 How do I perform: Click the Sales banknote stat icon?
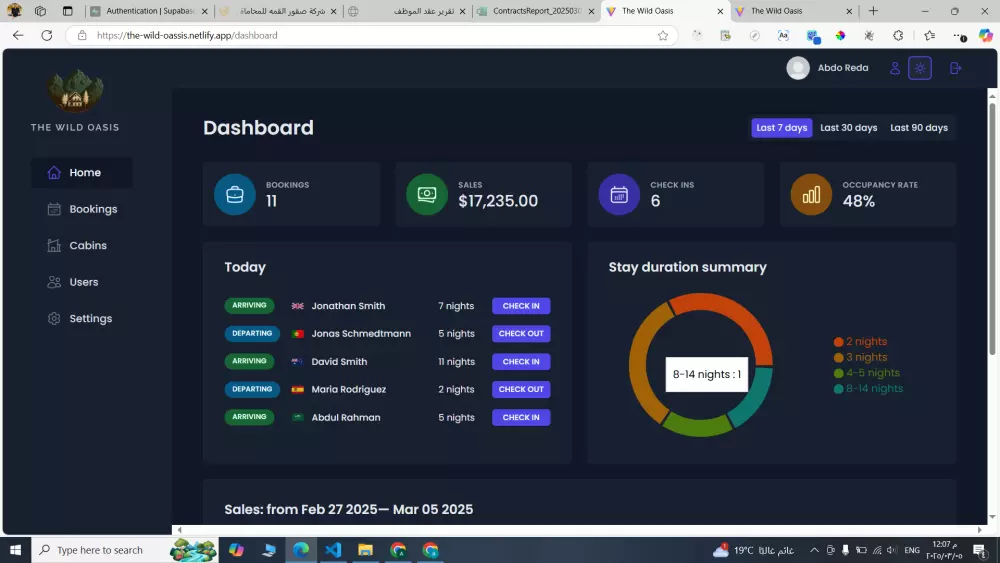click(427, 194)
